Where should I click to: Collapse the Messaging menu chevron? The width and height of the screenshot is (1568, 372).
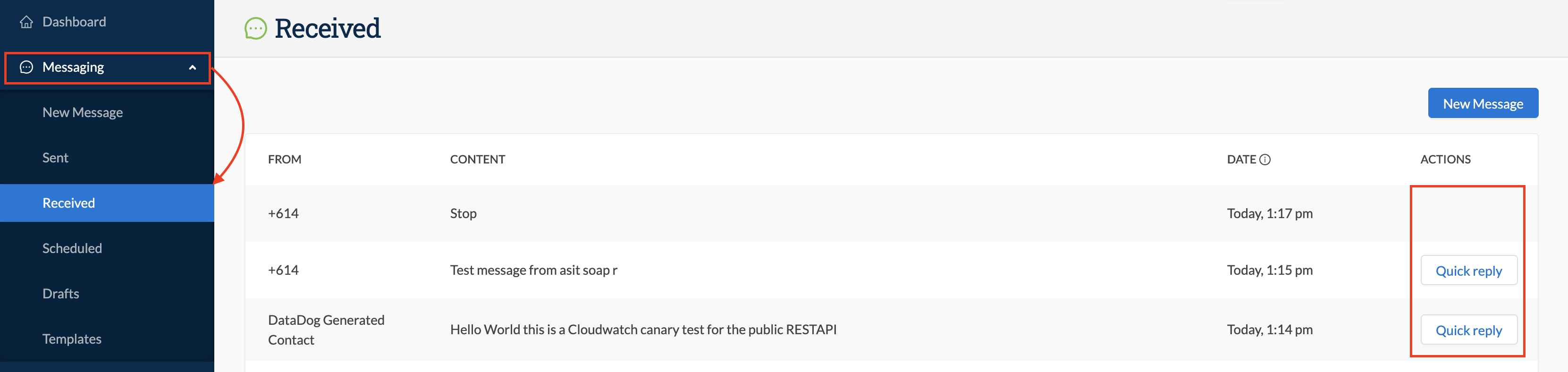click(193, 68)
